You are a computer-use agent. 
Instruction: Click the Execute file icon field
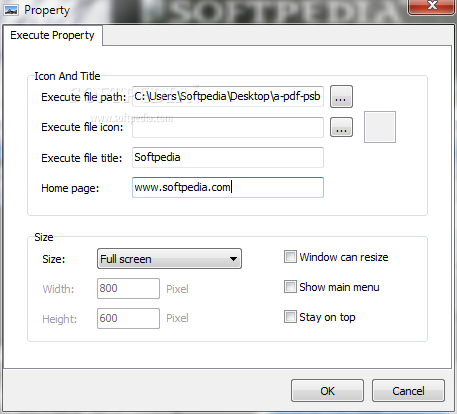[228, 127]
